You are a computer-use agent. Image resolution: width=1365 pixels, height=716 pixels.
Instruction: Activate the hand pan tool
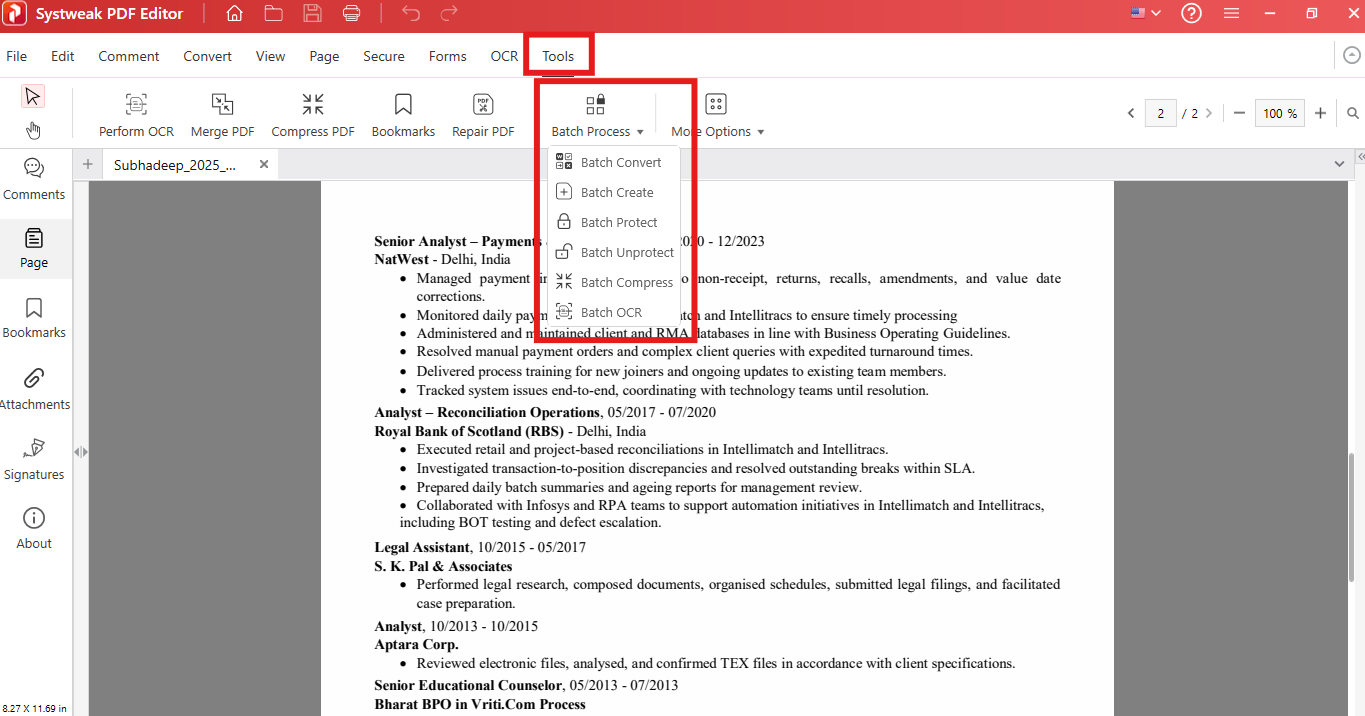[33, 130]
